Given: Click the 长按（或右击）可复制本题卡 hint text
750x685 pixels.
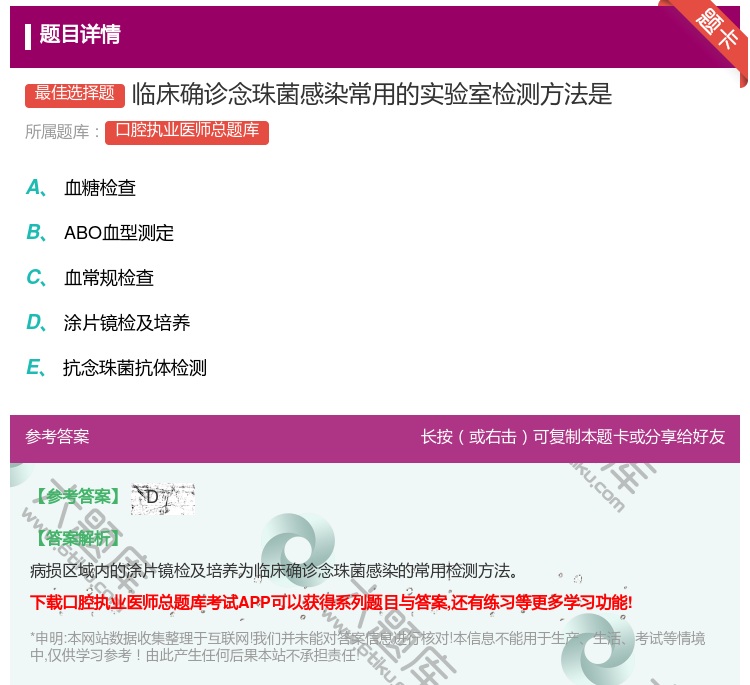Looking at the screenshot, I should tap(573, 436).
